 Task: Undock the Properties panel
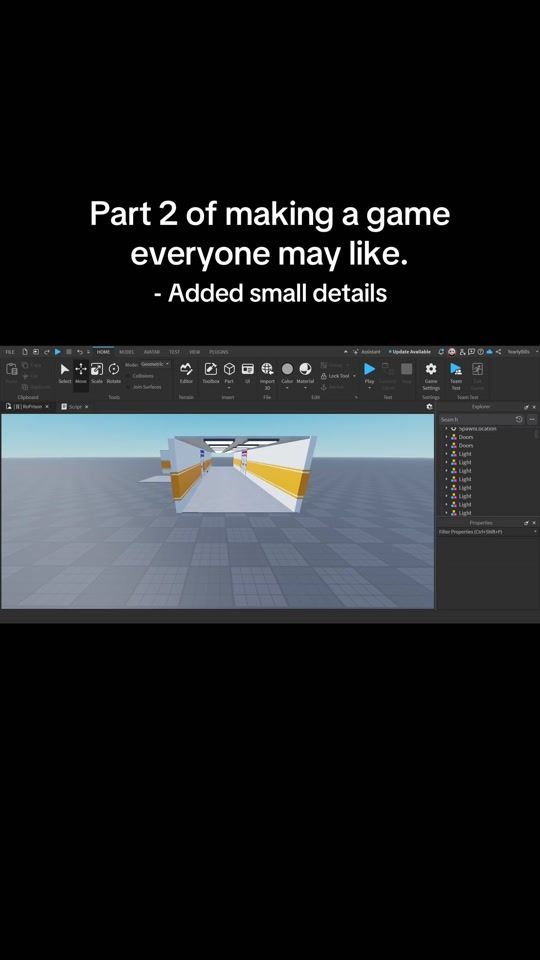pyautogui.click(x=526, y=523)
